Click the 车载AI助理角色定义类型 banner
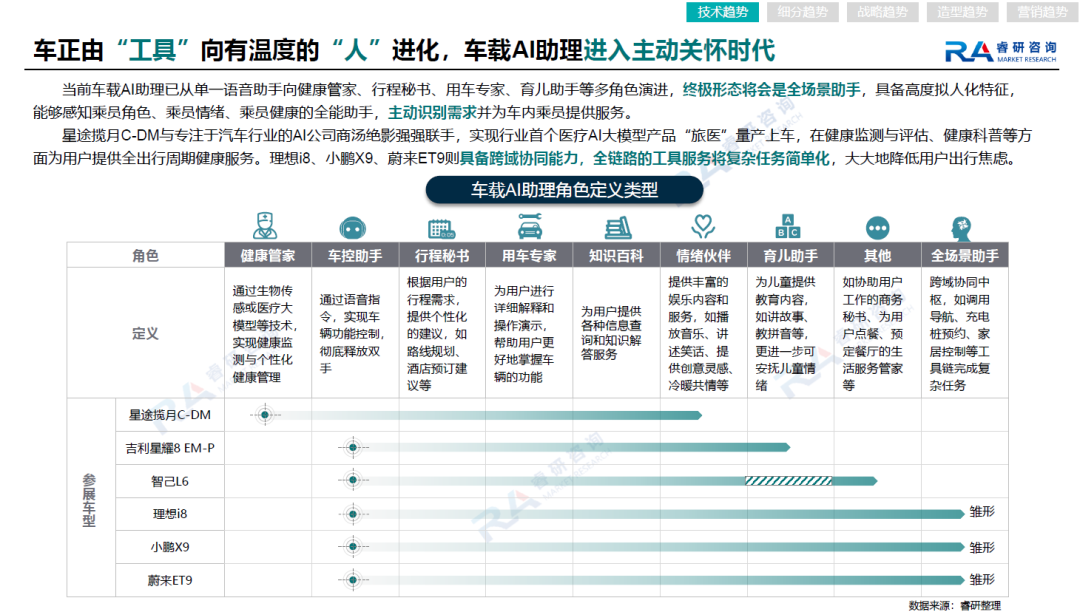1080x612 pixels. coord(564,190)
